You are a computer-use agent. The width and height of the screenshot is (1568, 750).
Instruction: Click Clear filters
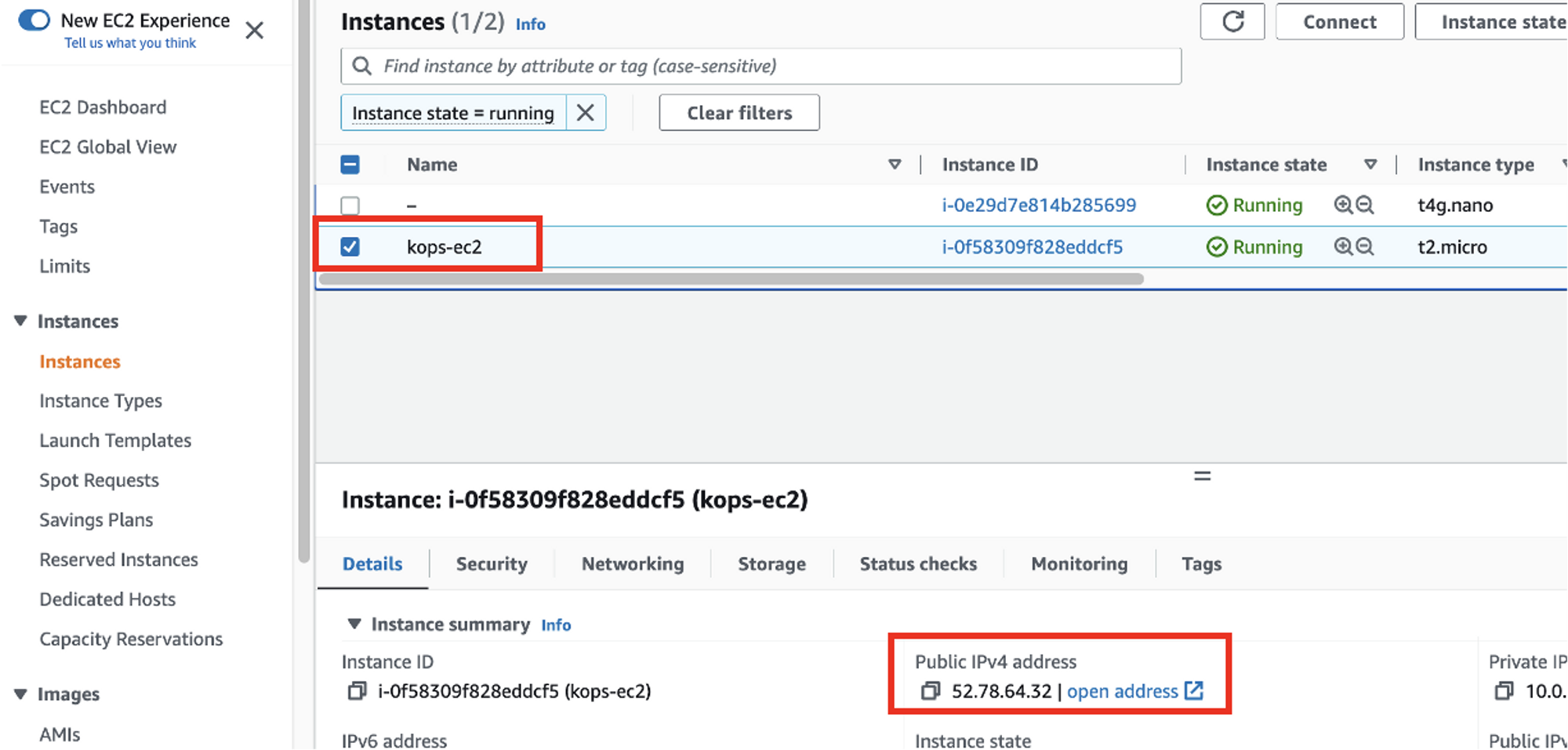click(739, 113)
